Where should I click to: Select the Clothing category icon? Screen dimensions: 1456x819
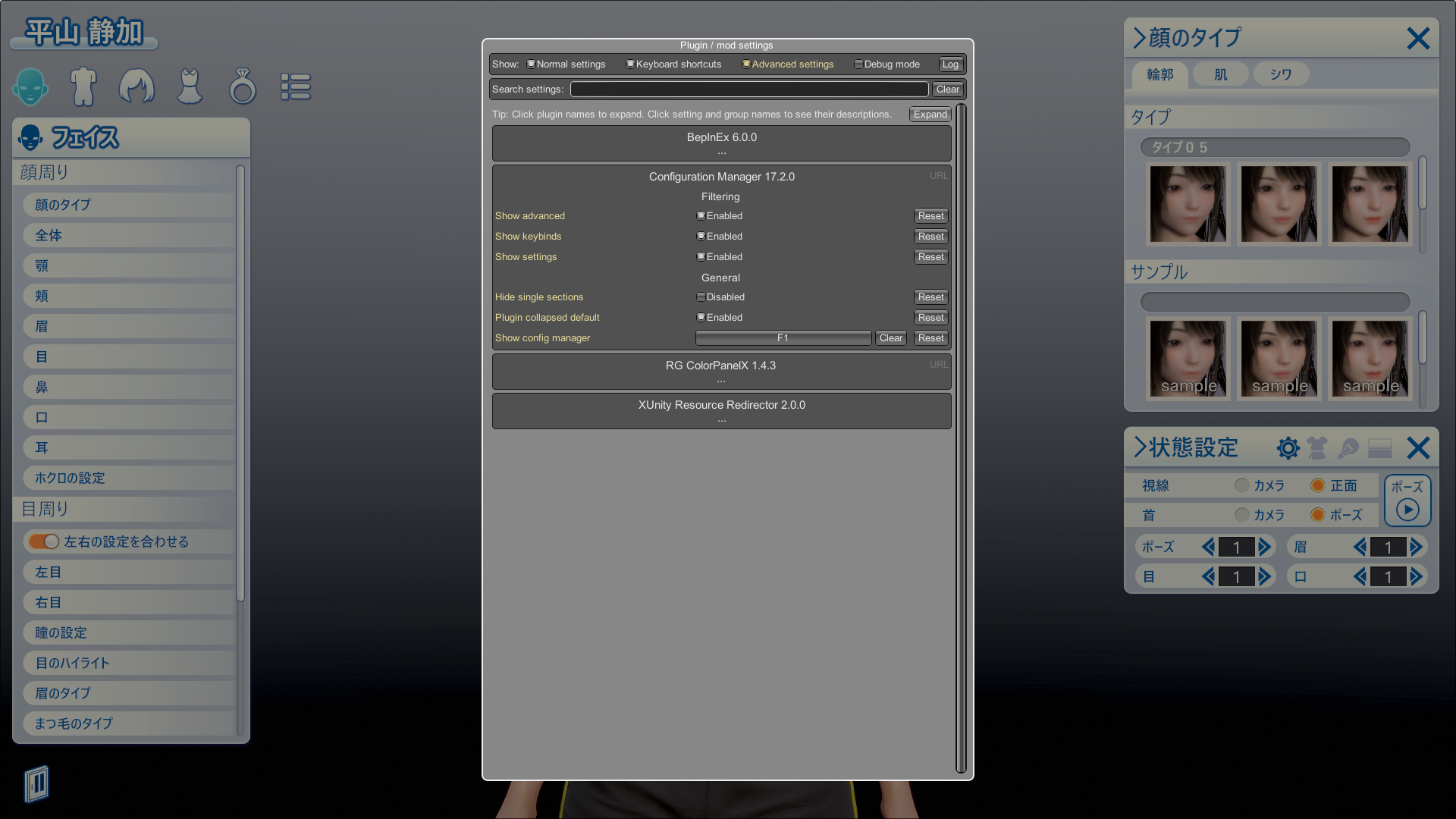click(x=190, y=86)
